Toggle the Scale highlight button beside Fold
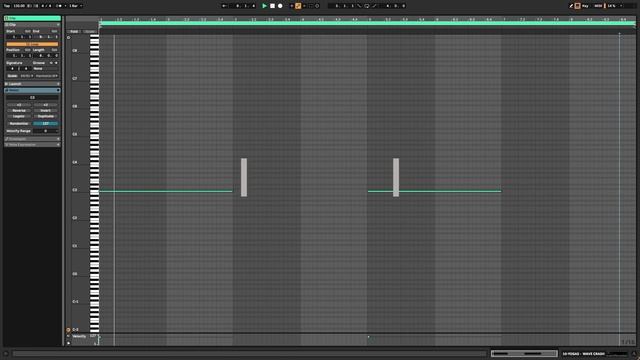The image size is (640, 360). tap(89, 31)
